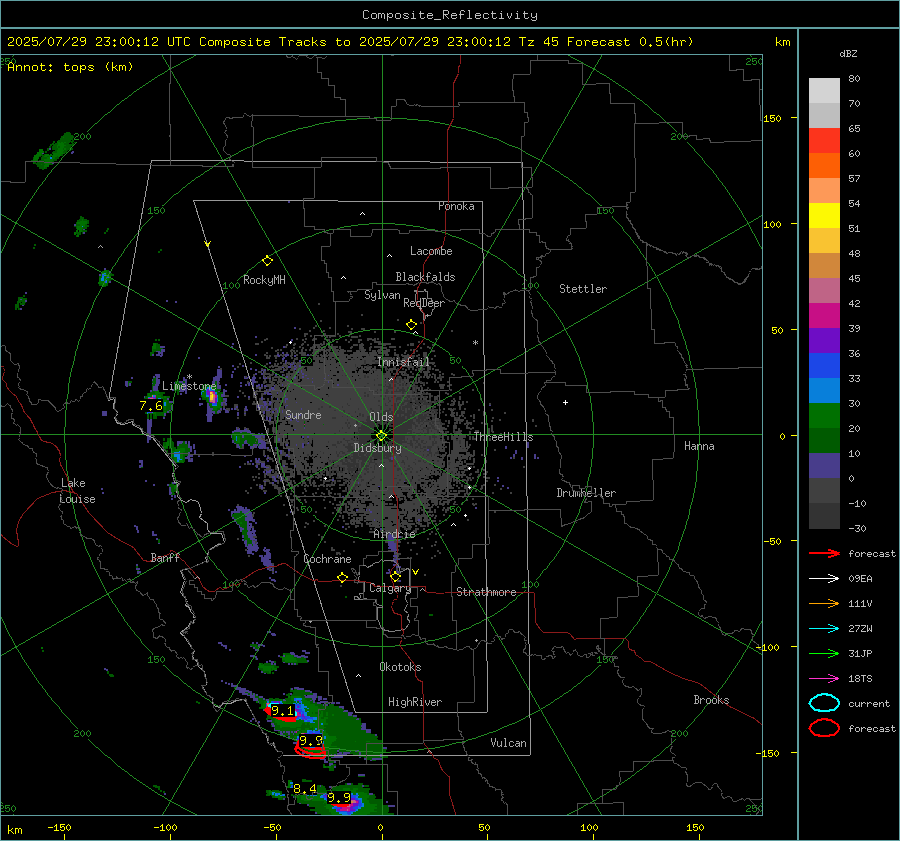Image resolution: width=900 pixels, height=841 pixels.
Task: Click the Sundre town label
Action: (303, 415)
